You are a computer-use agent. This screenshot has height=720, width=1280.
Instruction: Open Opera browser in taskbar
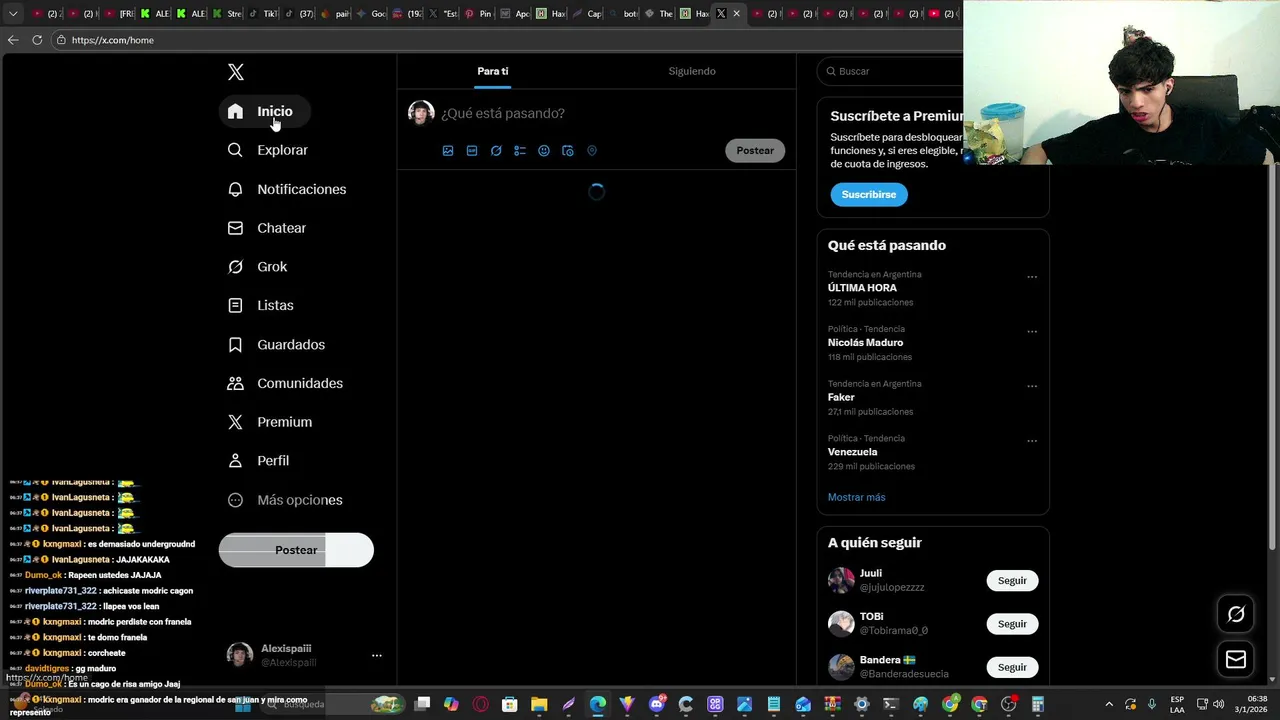click(481, 704)
